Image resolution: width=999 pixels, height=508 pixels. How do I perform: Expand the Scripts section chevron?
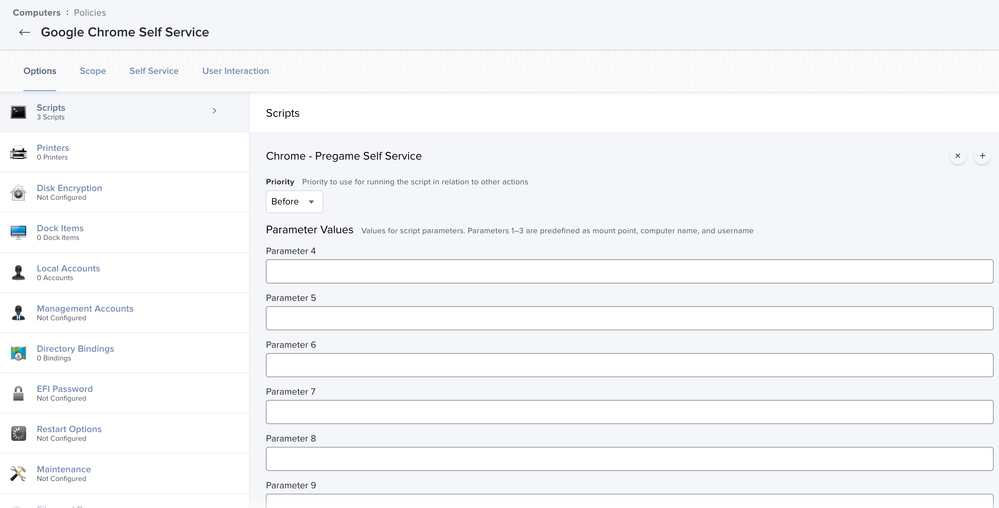(x=214, y=111)
